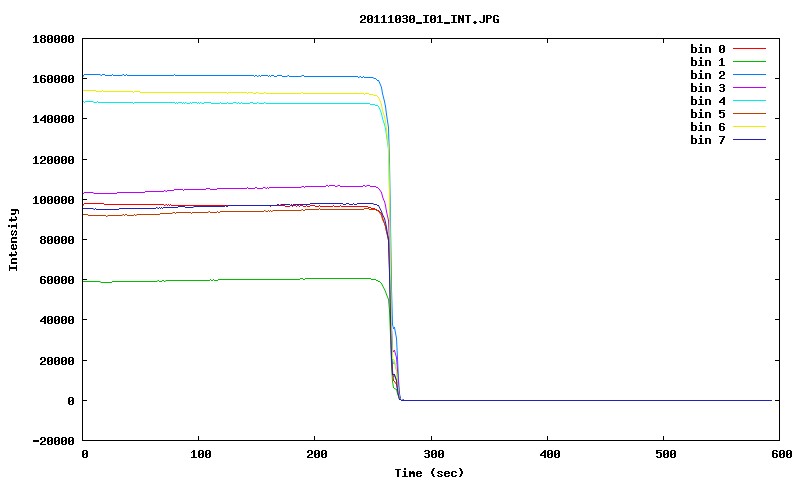Click the 'bin 1' legend label
Image resolution: width=800 pixels, height=480 pixels.
click(x=708, y=62)
